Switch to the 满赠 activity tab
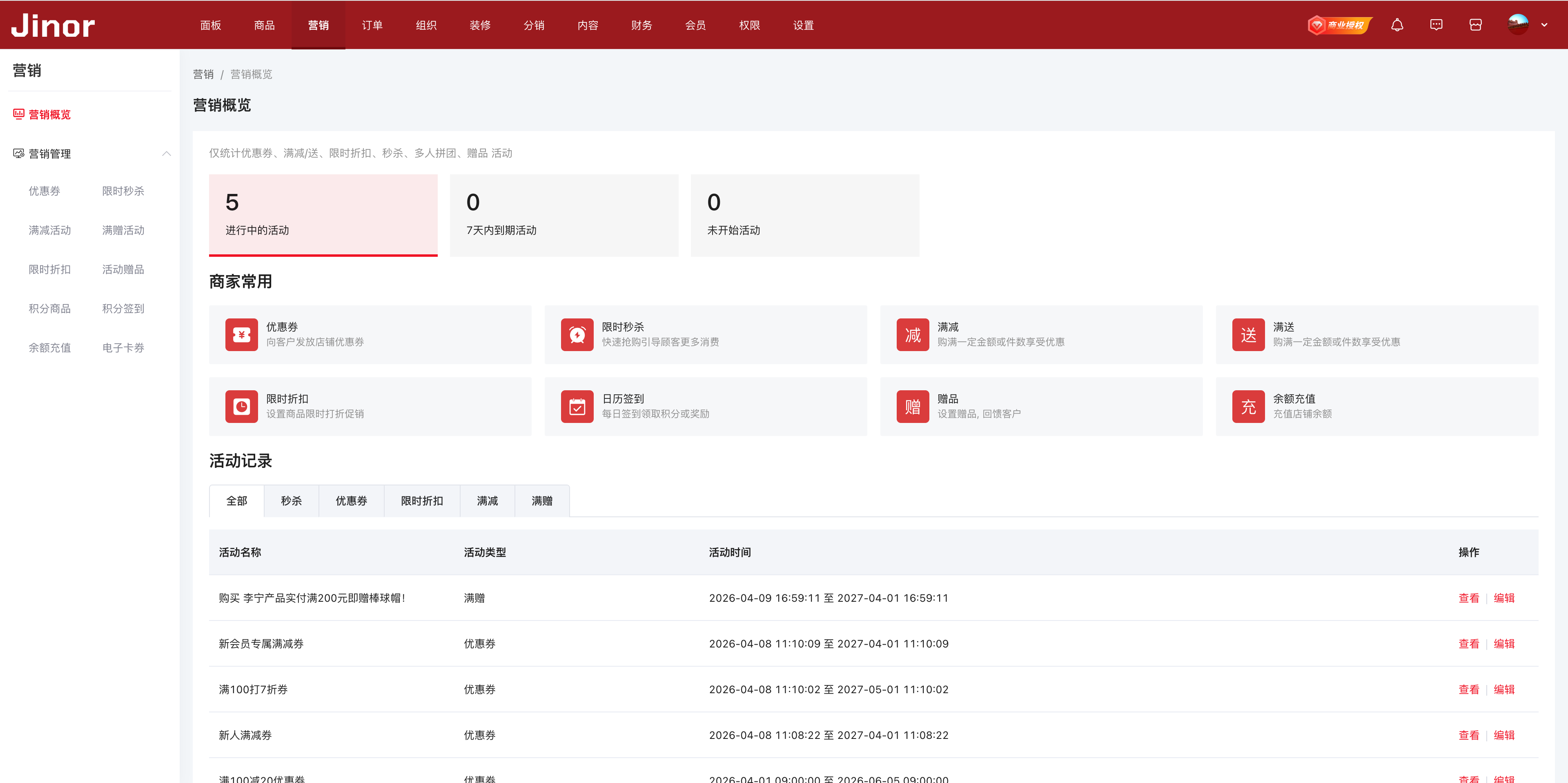Image resolution: width=1568 pixels, height=783 pixels. pyautogui.click(x=542, y=501)
